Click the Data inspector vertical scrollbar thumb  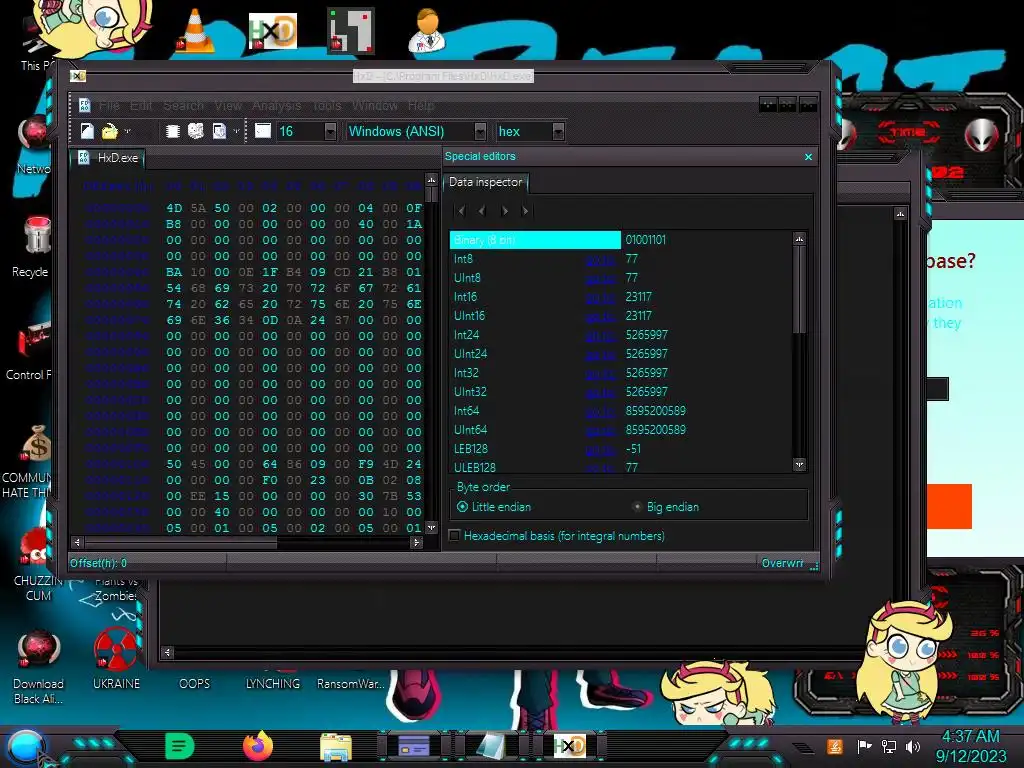(799, 288)
